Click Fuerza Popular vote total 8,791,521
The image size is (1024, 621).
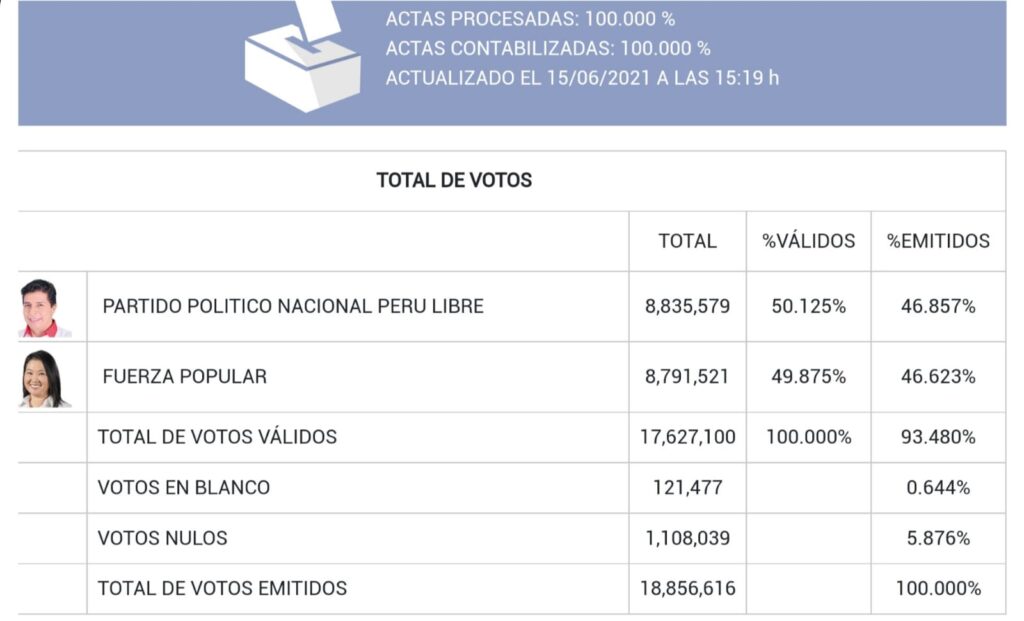(687, 377)
